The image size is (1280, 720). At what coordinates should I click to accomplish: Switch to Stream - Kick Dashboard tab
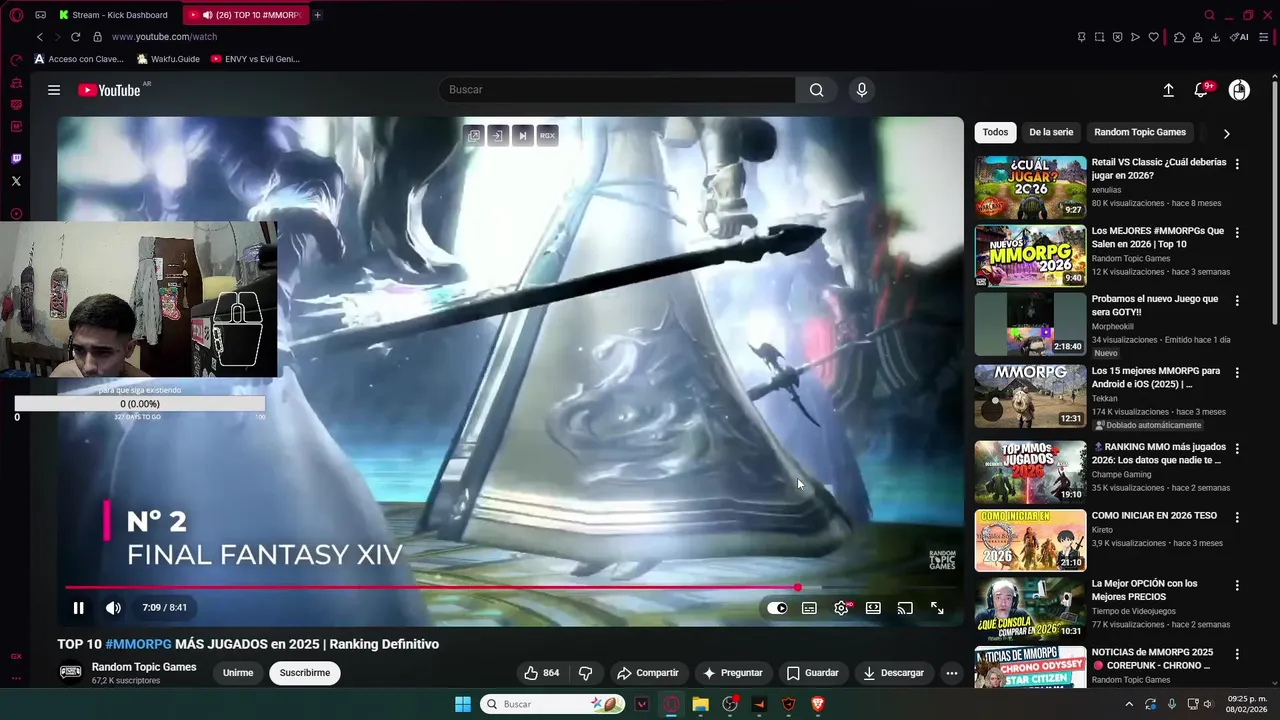click(115, 15)
